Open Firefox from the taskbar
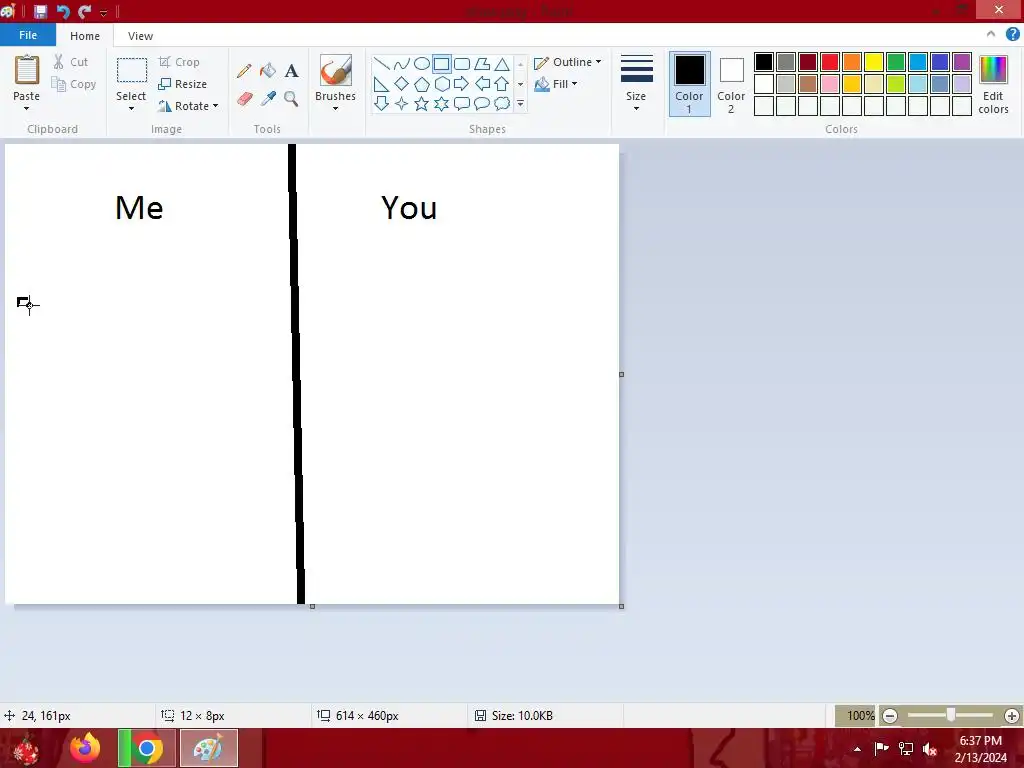Viewport: 1024px width, 768px height. click(x=85, y=748)
